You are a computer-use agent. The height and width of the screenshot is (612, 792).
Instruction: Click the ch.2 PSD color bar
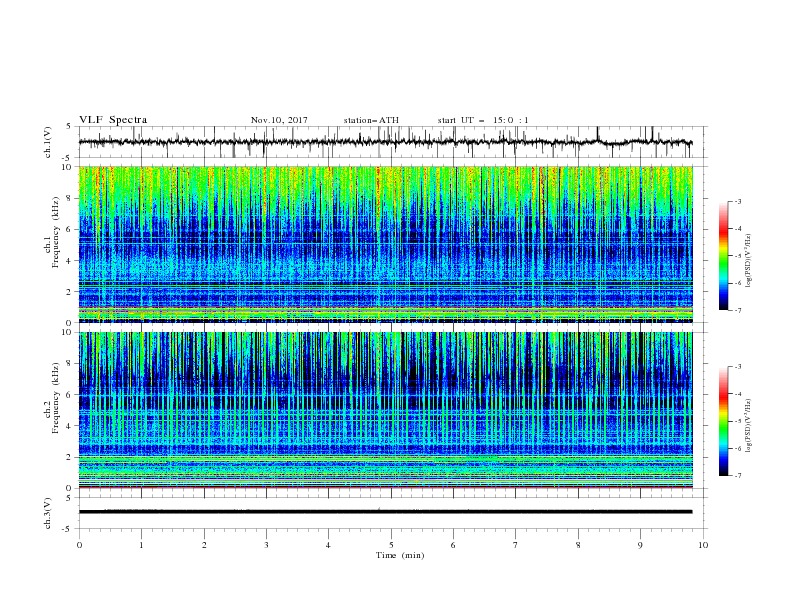coord(724,421)
